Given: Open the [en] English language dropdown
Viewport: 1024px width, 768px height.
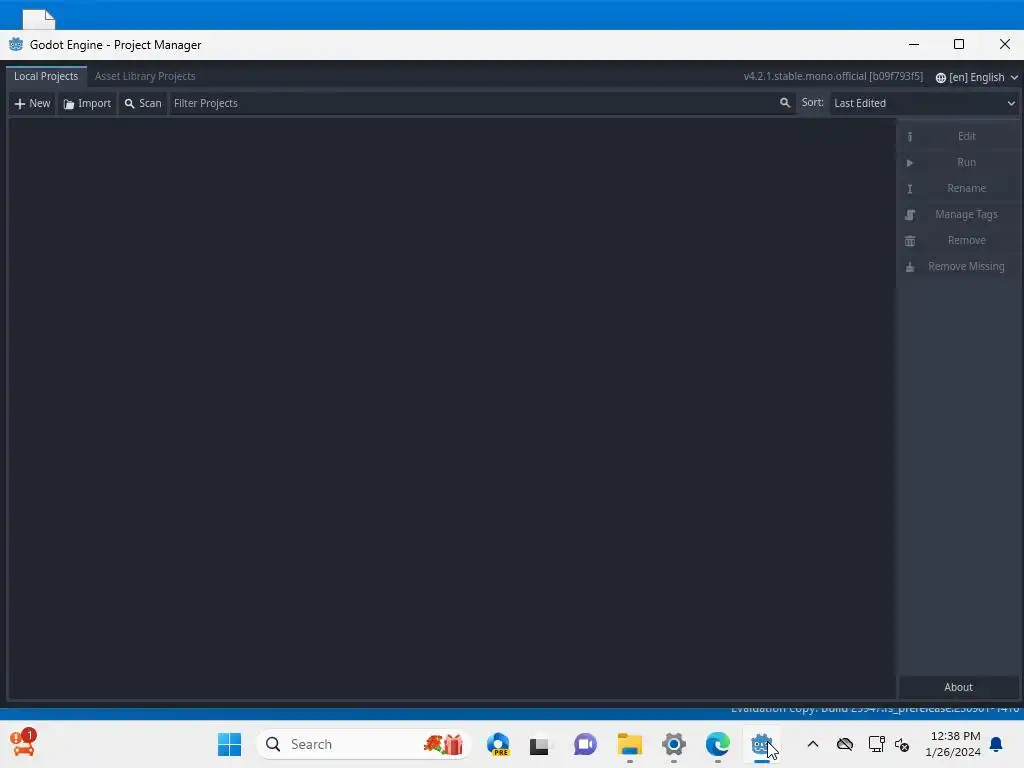Looking at the screenshot, I should click(976, 77).
